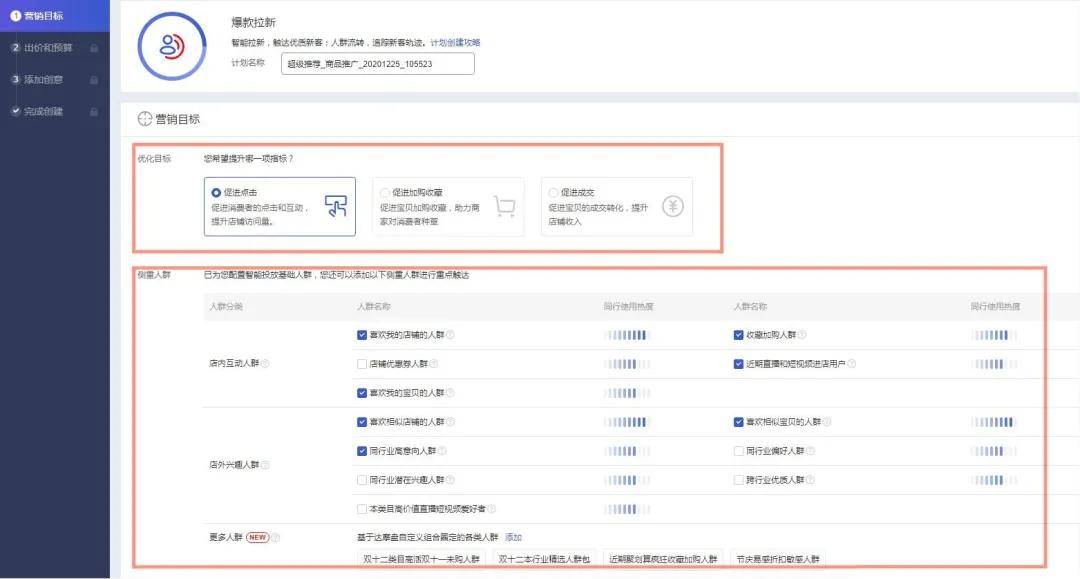Click the 爆款拉新 circular people icon

pos(171,45)
